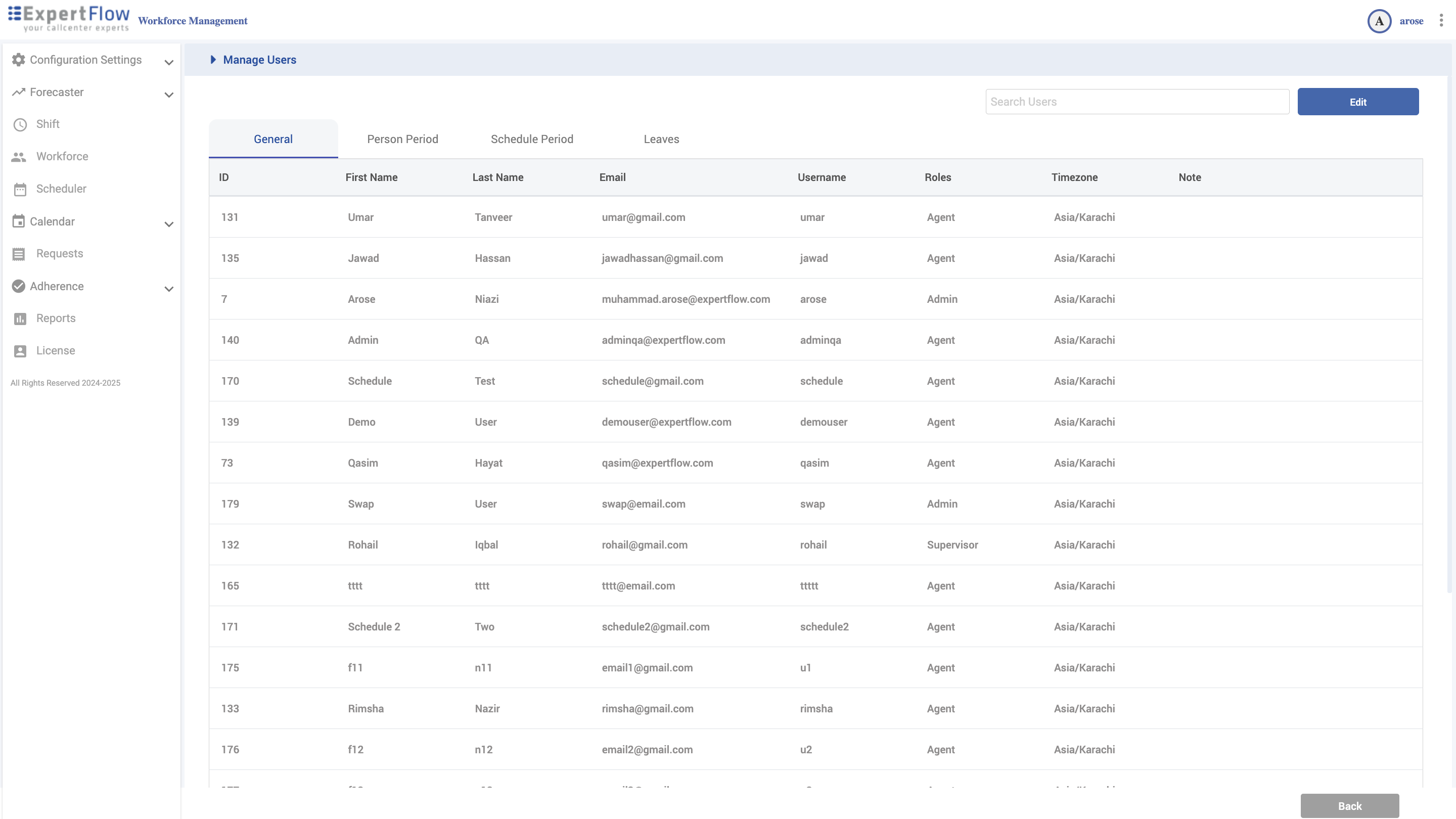The width and height of the screenshot is (1456, 819).
Task: Open the three-dot menu beside arose
Action: 1441,21
